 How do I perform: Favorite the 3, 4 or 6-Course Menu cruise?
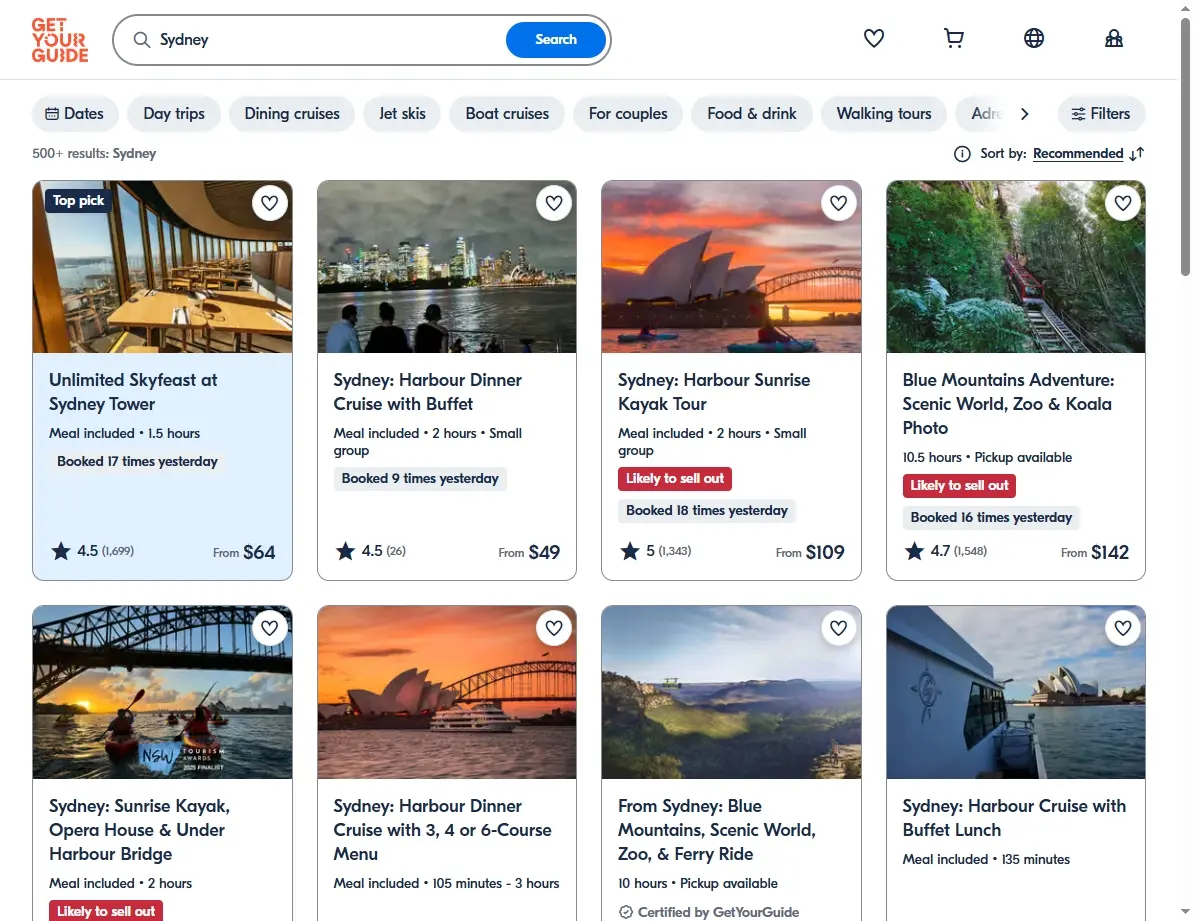(554, 628)
